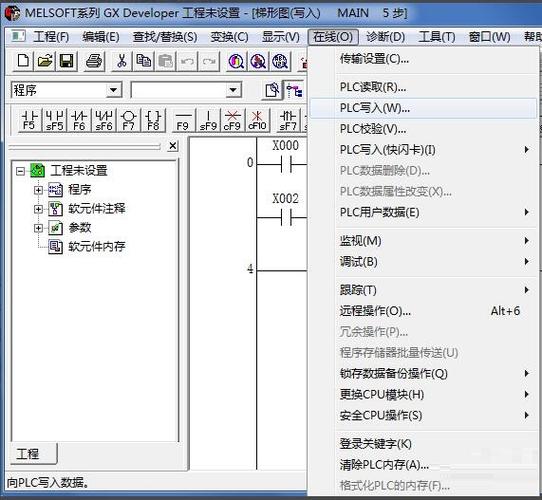The height and width of the screenshot is (500, 542).
Task: Select X000 contact in ladder
Action: [286, 164]
